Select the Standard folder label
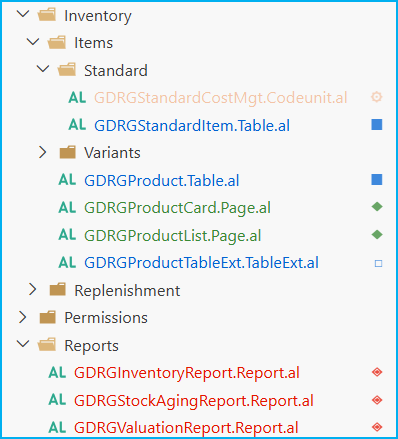This screenshot has width=398, height=439. [x=116, y=71]
